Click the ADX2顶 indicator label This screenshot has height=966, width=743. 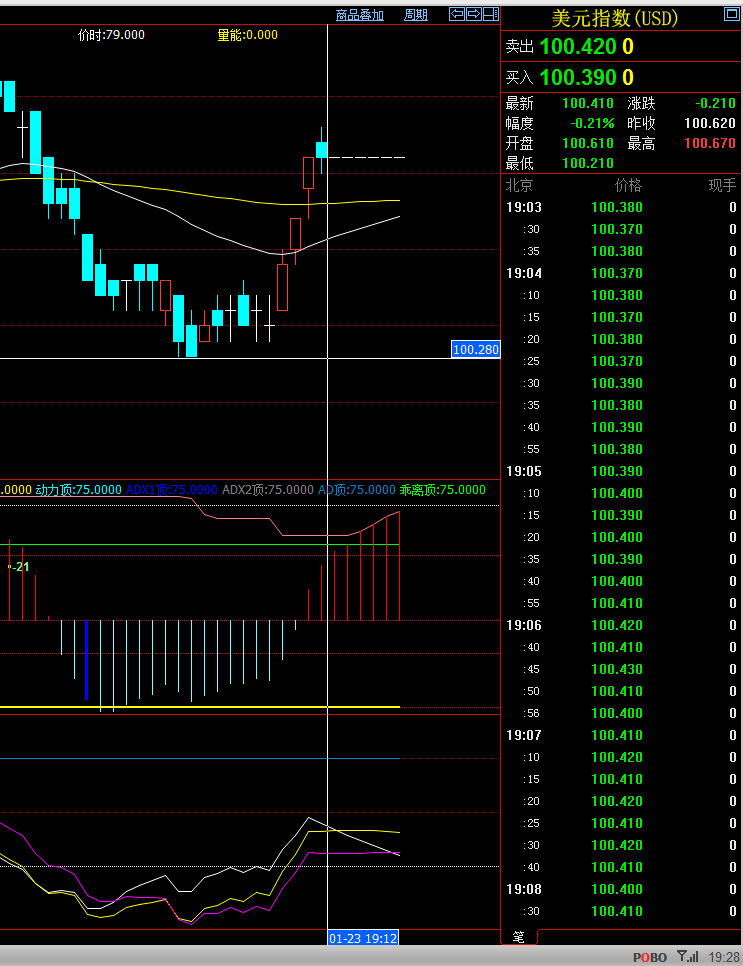point(267,490)
